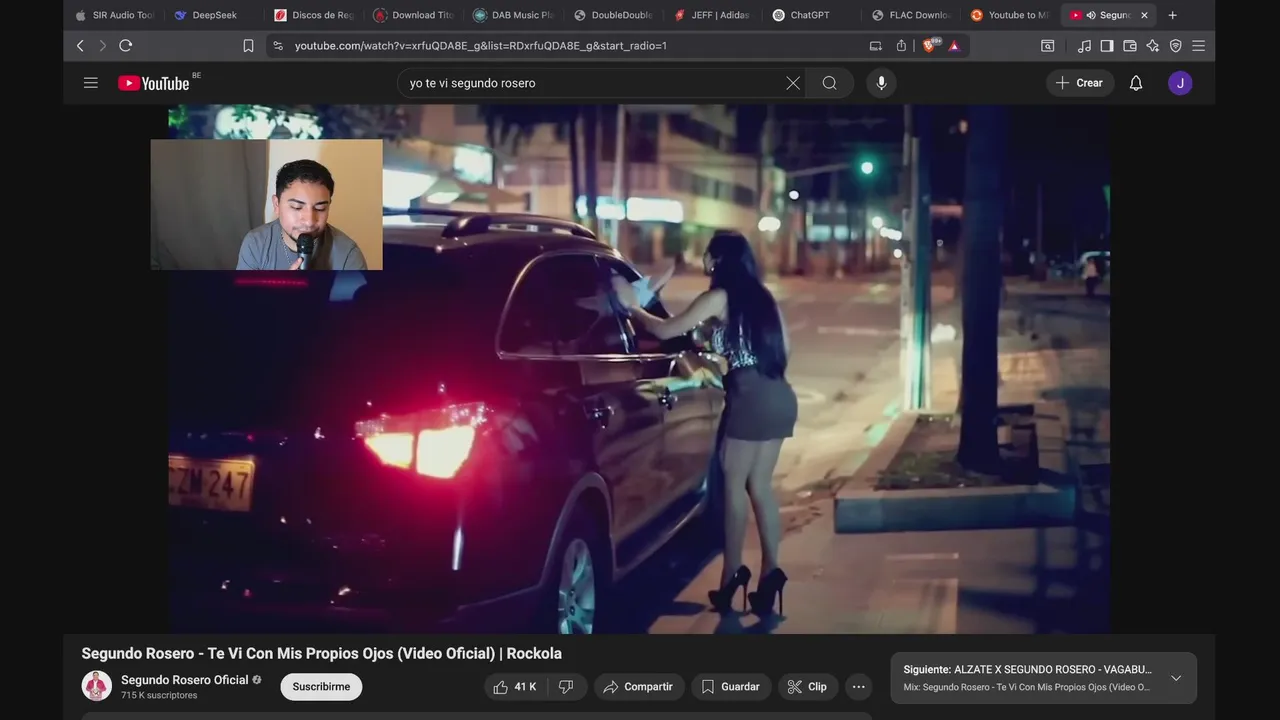Viewport: 1280px width, 720px height.
Task: Toggle the browser sidebar panel
Action: (1107, 45)
